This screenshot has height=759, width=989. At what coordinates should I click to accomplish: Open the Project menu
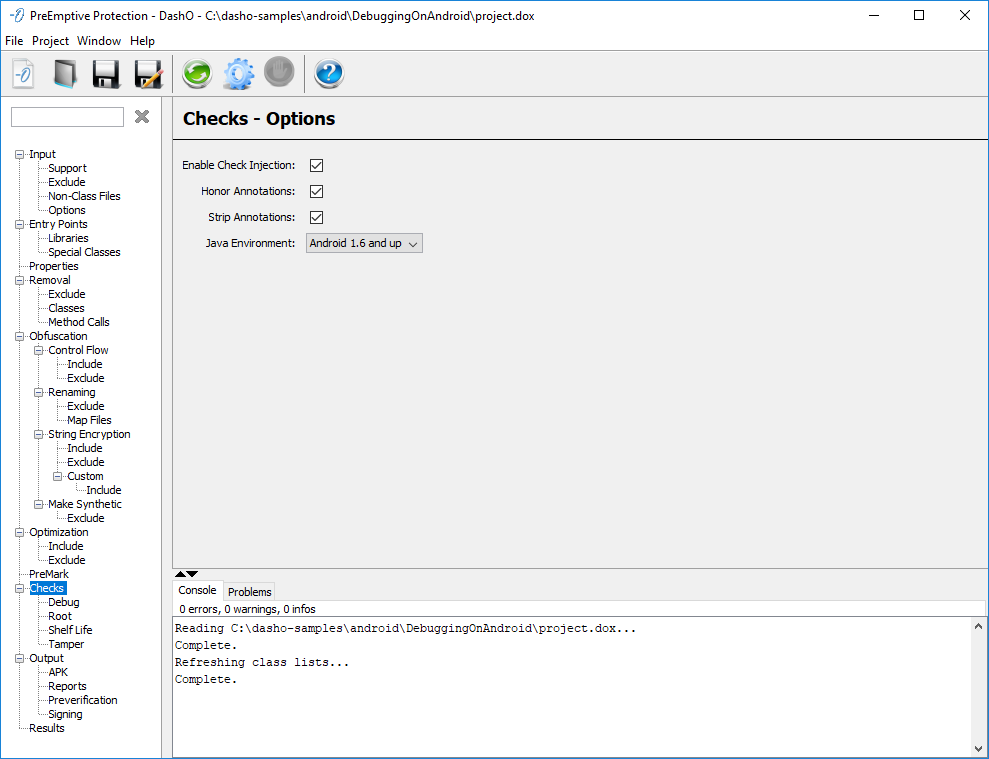click(50, 41)
